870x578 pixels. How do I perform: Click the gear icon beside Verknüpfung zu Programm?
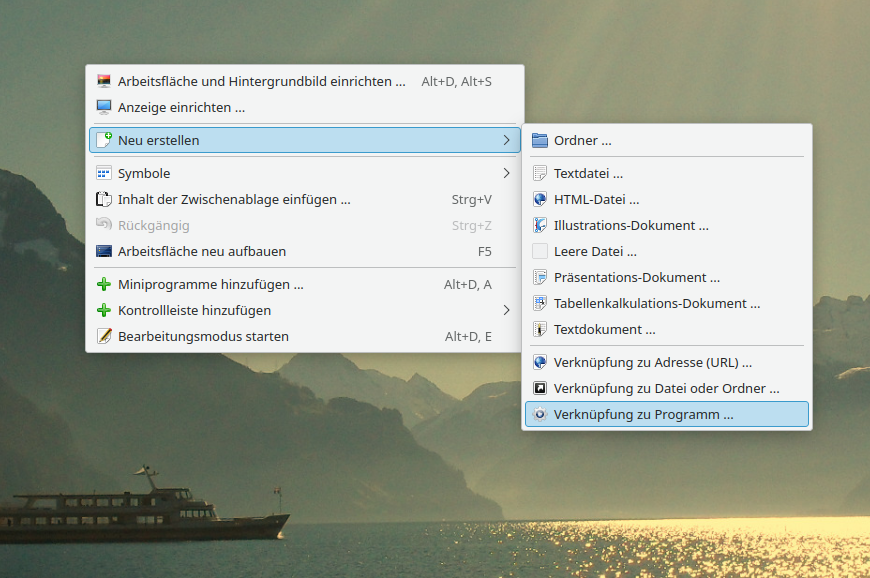coord(540,414)
